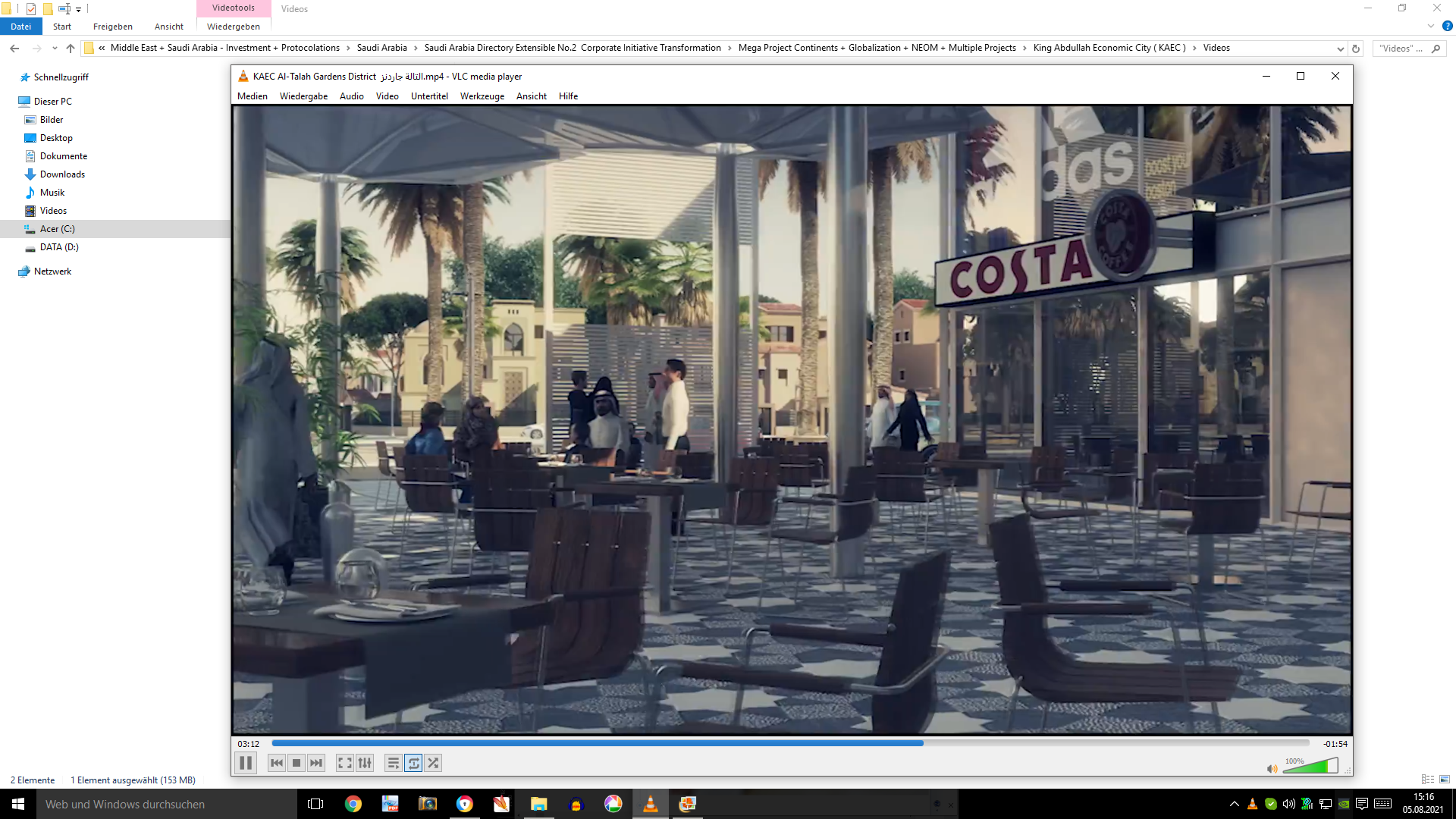The image size is (1456, 819).
Task: Click the Properties quick access icon
Action: [x=31, y=9]
